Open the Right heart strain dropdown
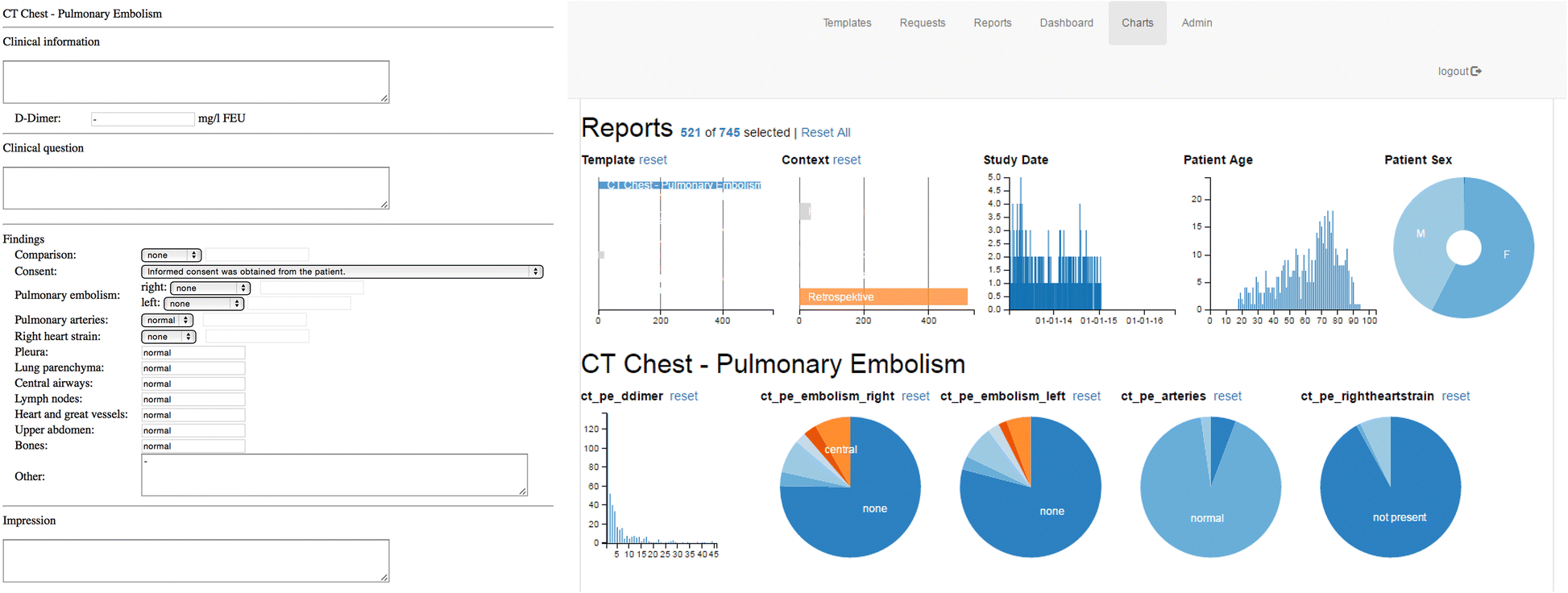The height and width of the screenshot is (593, 1568). (x=168, y=337)
